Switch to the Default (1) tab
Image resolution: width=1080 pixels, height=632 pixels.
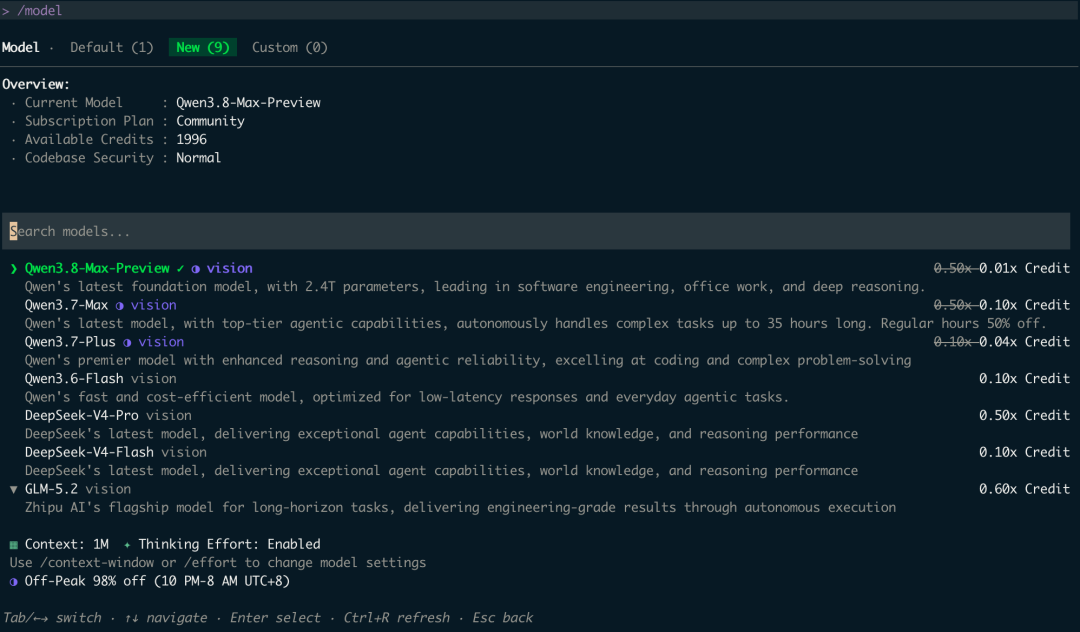pos(112,48)
